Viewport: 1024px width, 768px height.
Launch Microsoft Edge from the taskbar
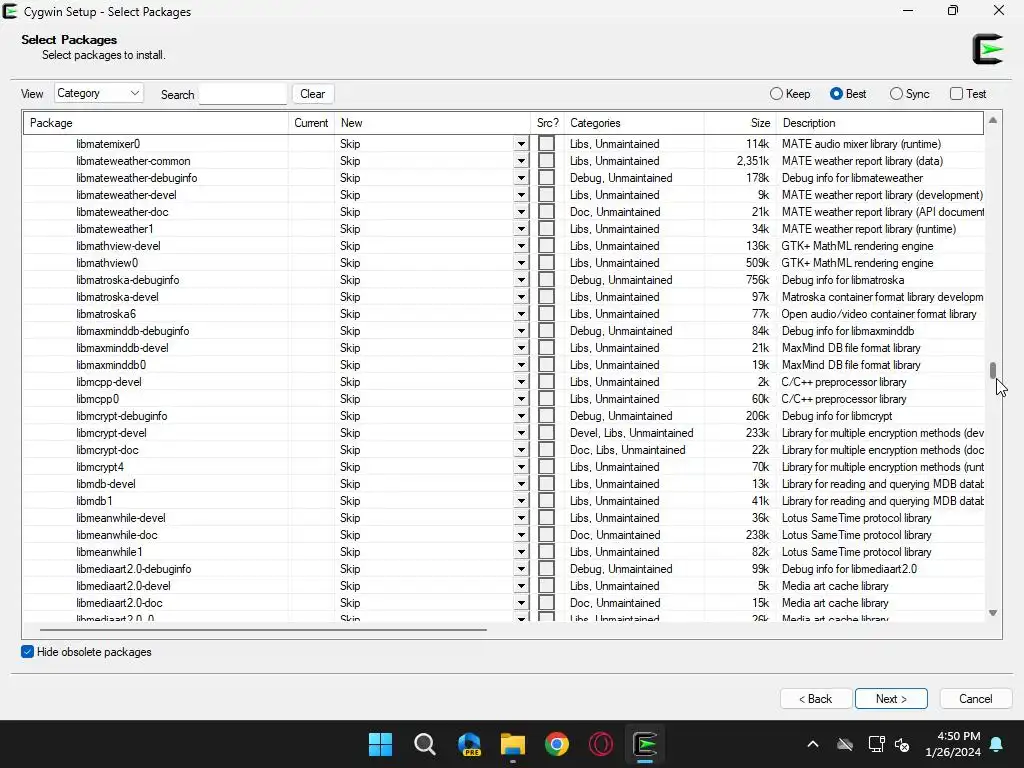469,744
